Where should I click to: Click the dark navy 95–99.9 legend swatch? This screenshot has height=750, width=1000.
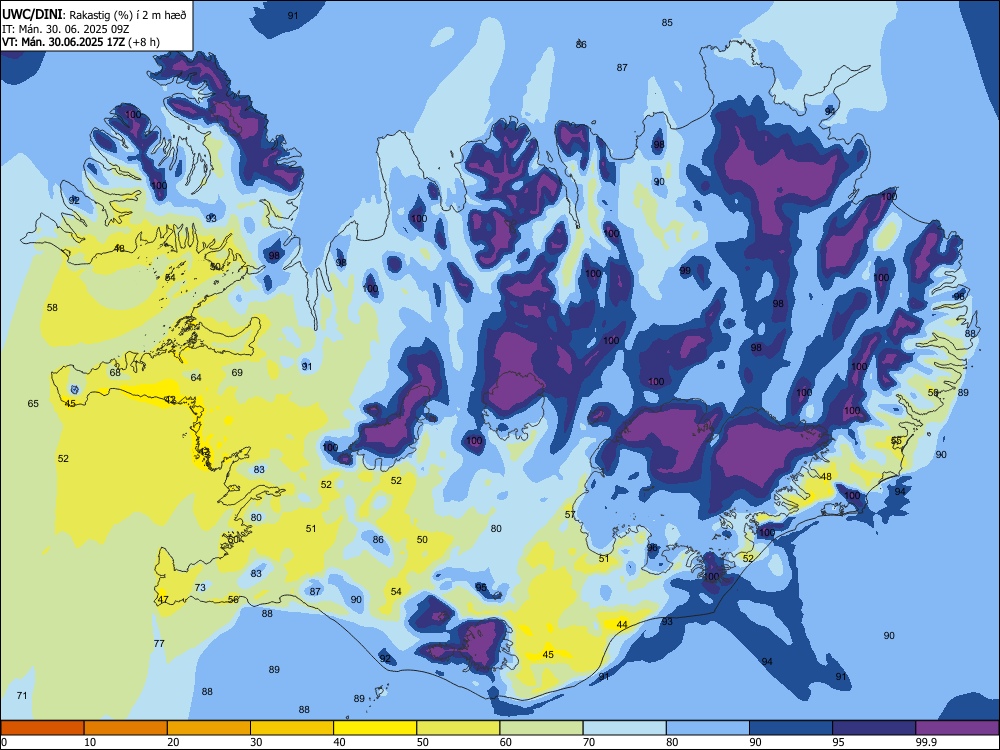pos(874,728)
